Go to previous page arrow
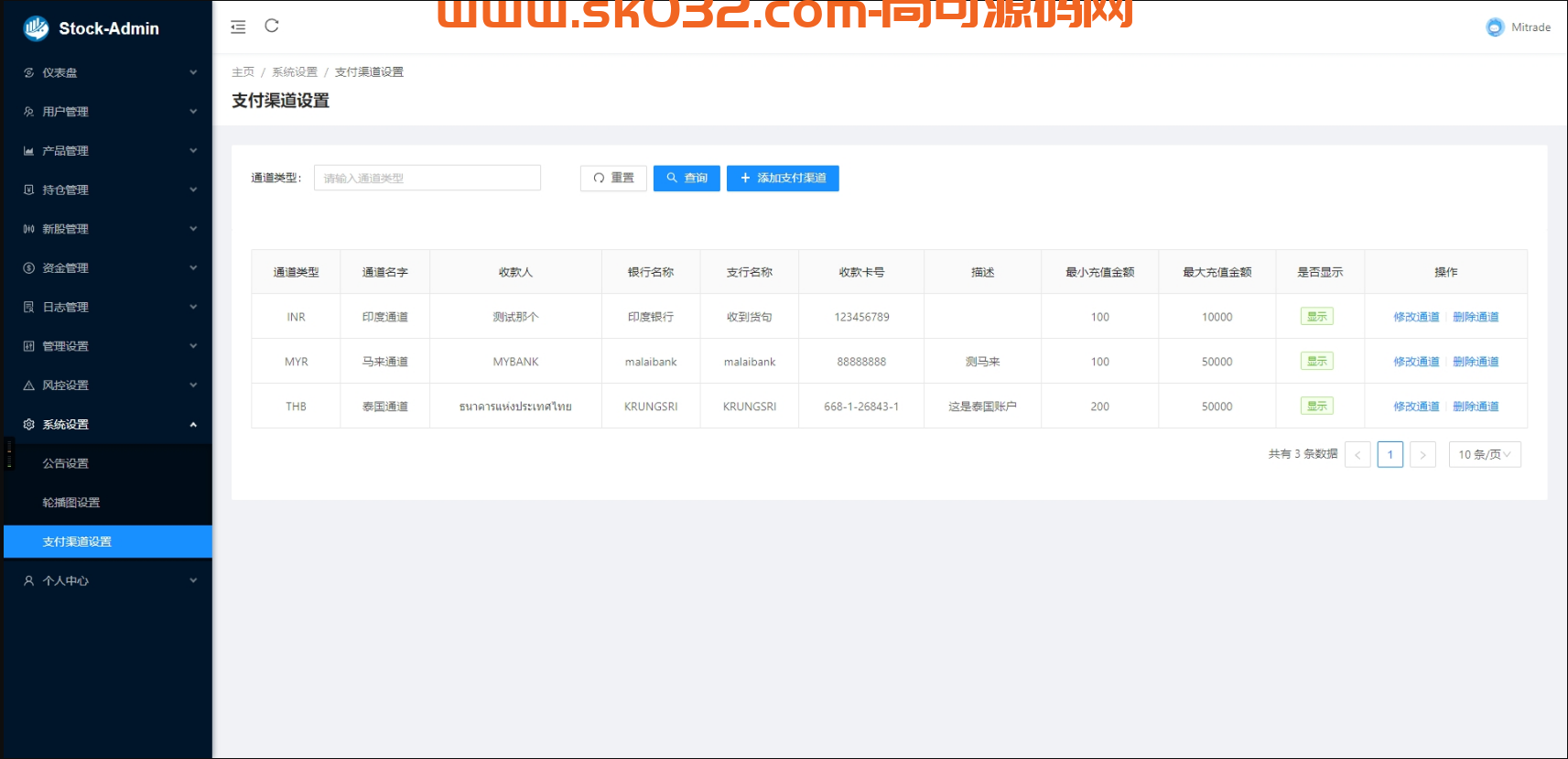Screen dimensions: 1568x759 1357,455
